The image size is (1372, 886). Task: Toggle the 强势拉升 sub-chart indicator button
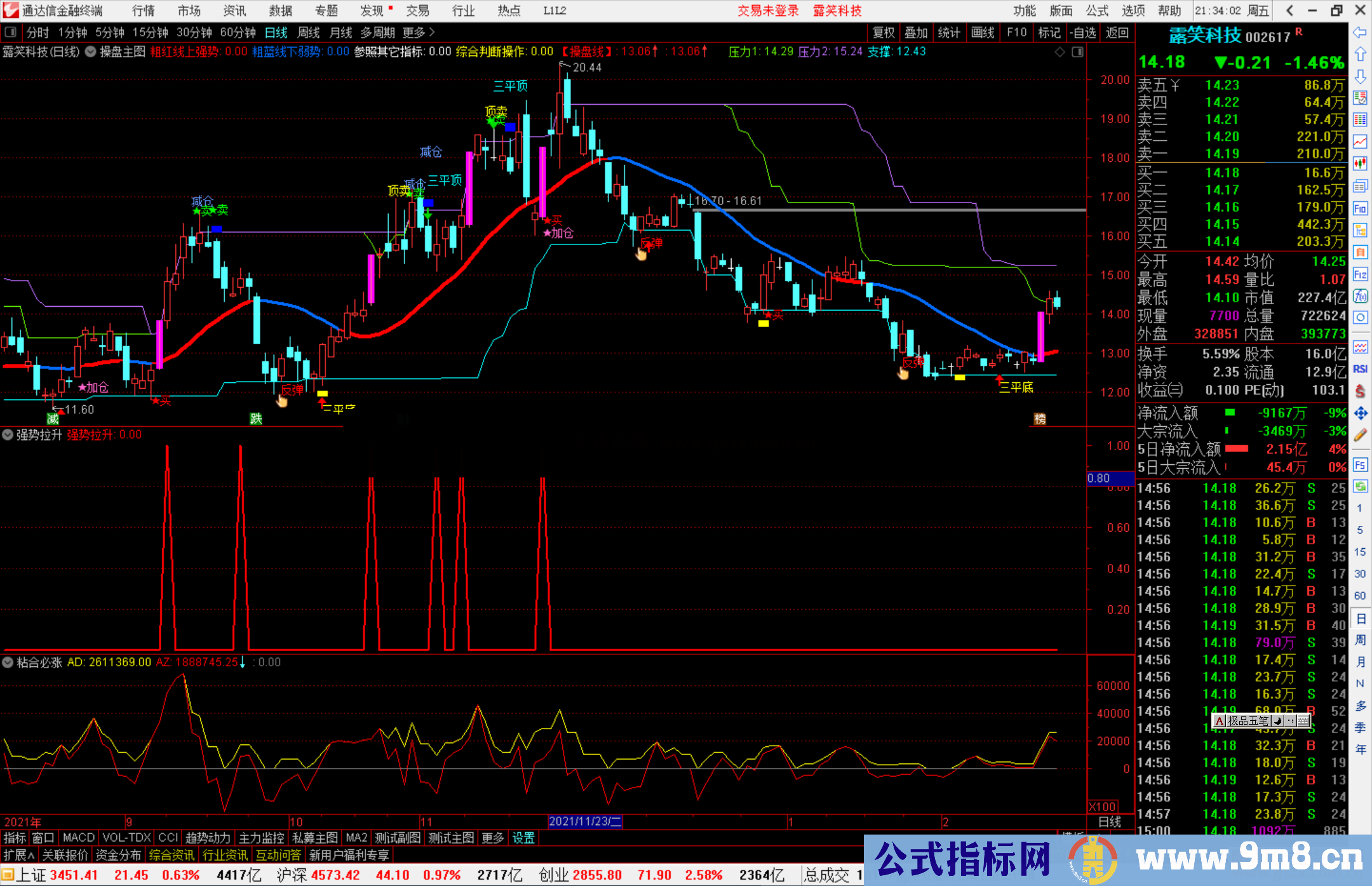(x=8, y=435)
